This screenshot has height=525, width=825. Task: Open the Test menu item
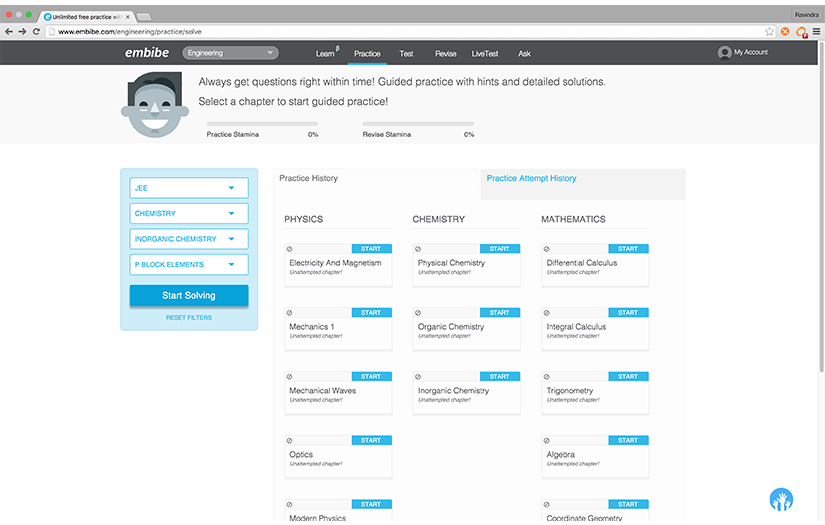pos(406,54)
